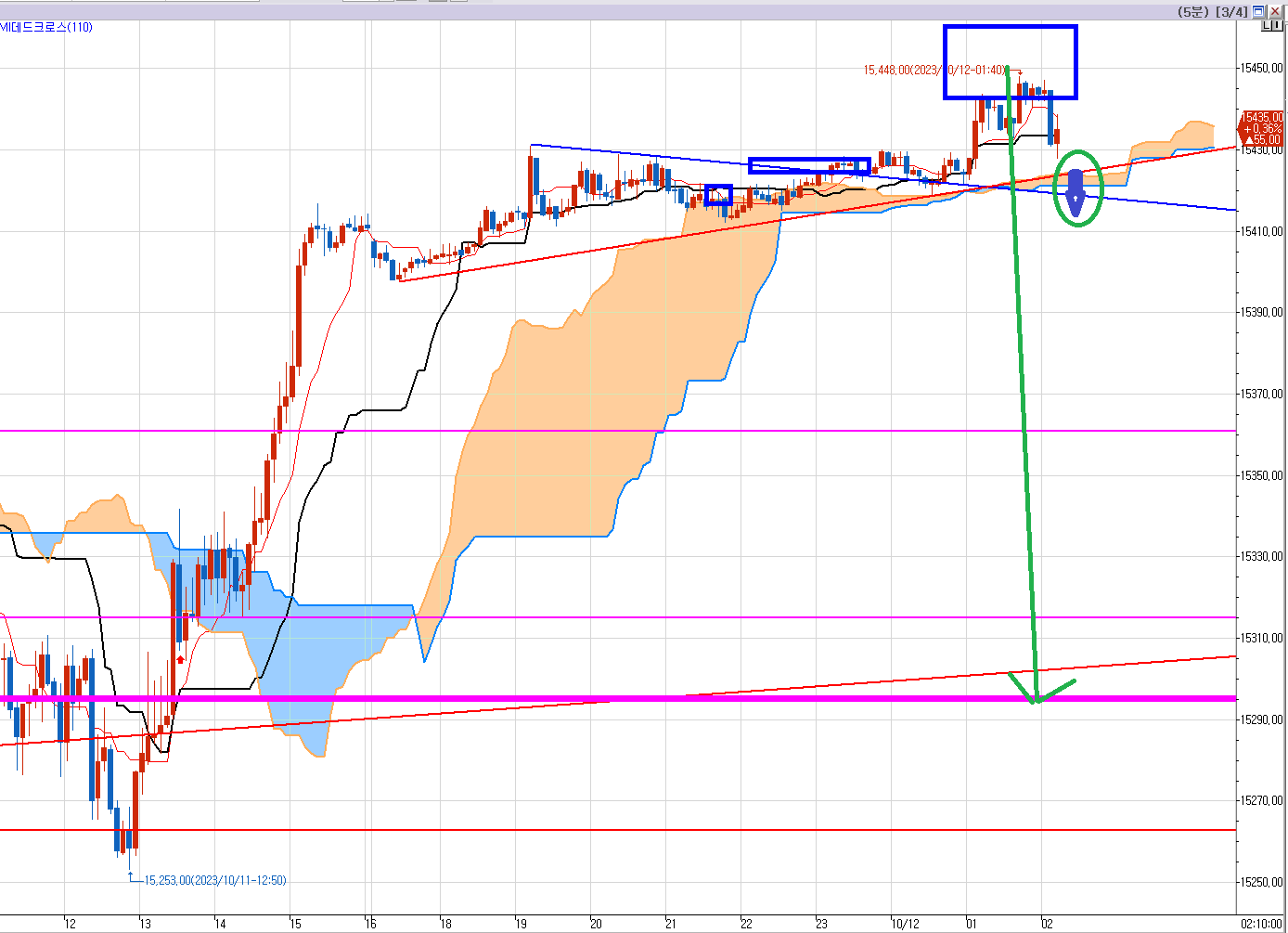Click the 15410,00 price axis label

tap(1262, 231)
